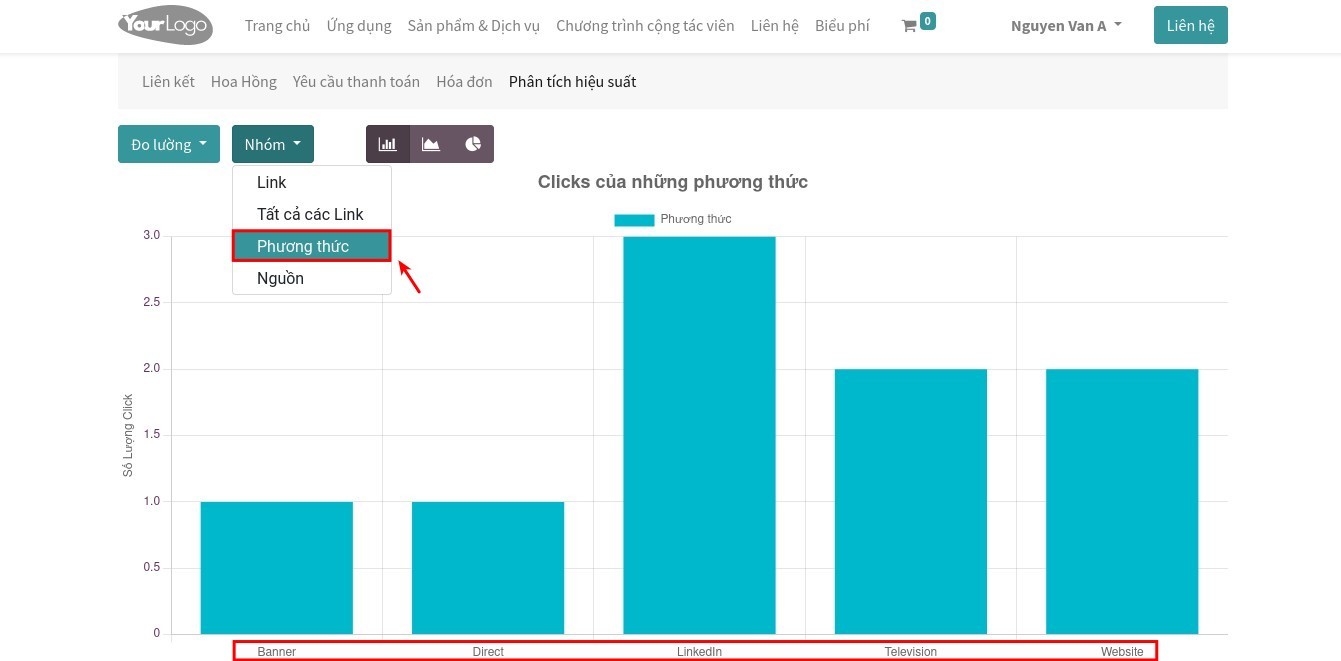The height and width of the screenshot is (661, 1341).
Task: Click the Television bar in chart
Action: [x=911, y=501]
